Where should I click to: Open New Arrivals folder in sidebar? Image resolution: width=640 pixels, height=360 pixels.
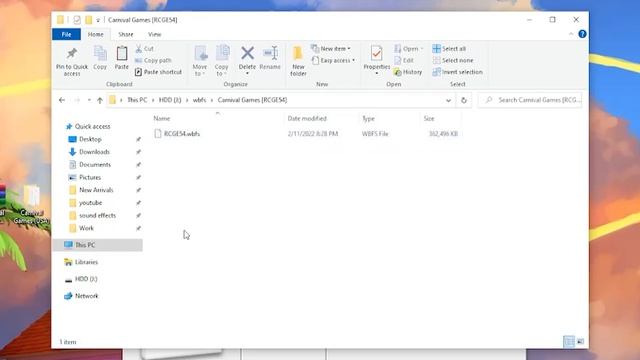pyautogui.click(x=96, y=190)
